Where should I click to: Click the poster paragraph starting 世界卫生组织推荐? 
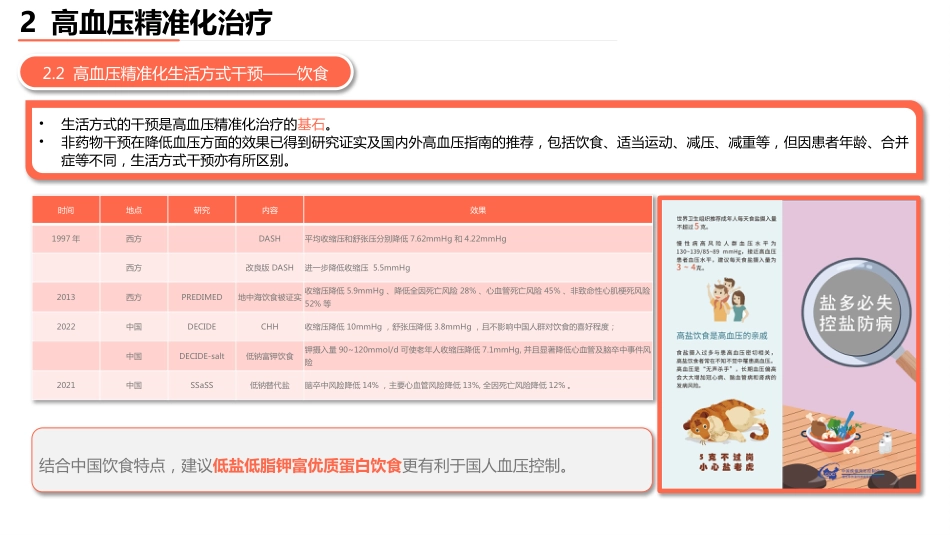click(726, 222)
